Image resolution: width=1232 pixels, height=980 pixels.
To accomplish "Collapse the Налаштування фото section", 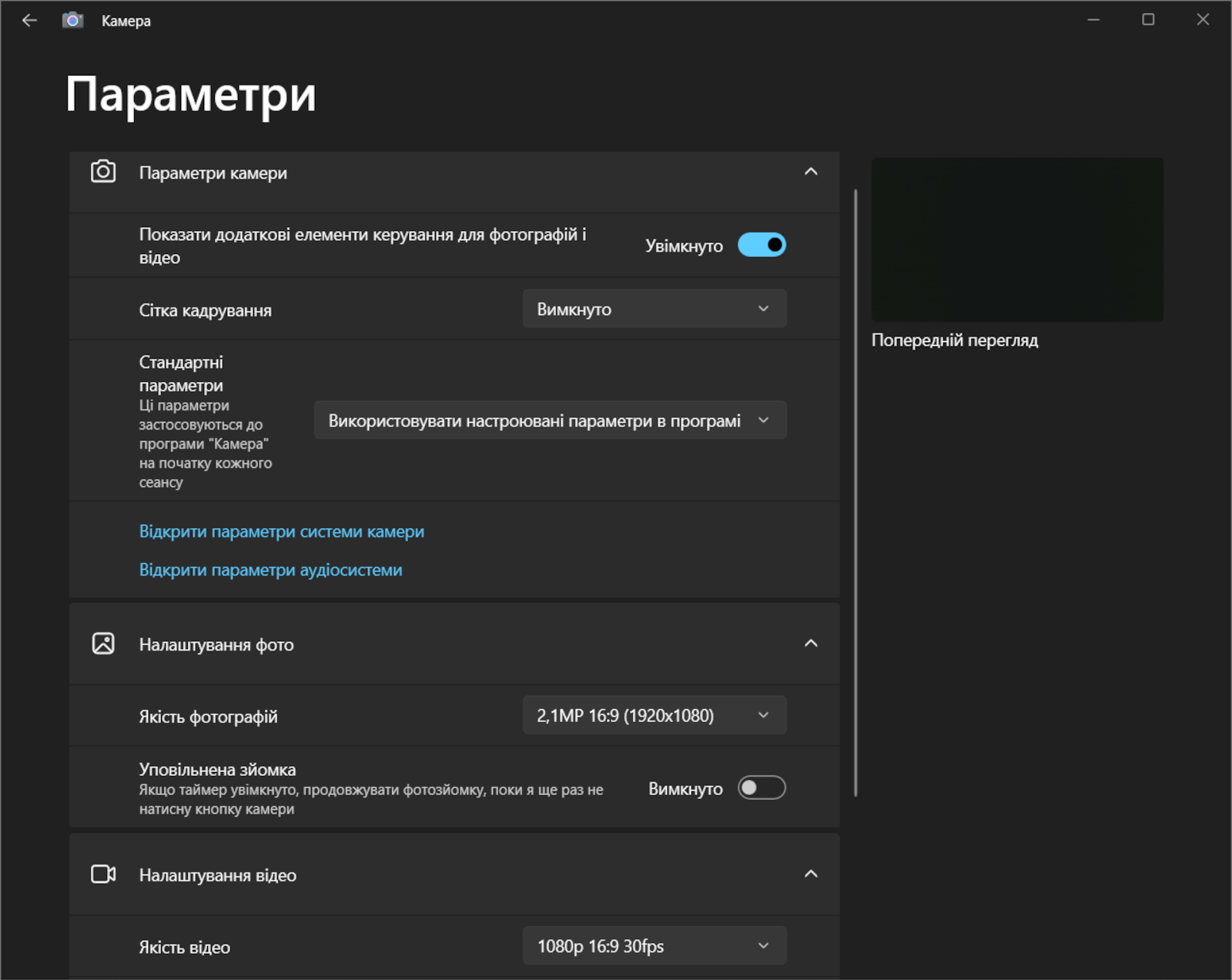I will point(811,644).
